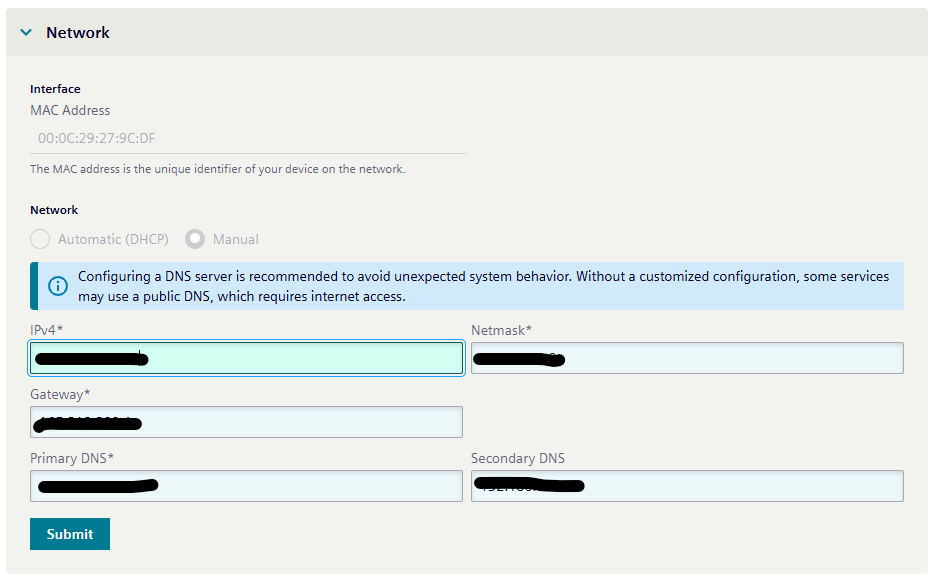
Task: Click the info icon in the DNS notice
Action: pos(57,286)
